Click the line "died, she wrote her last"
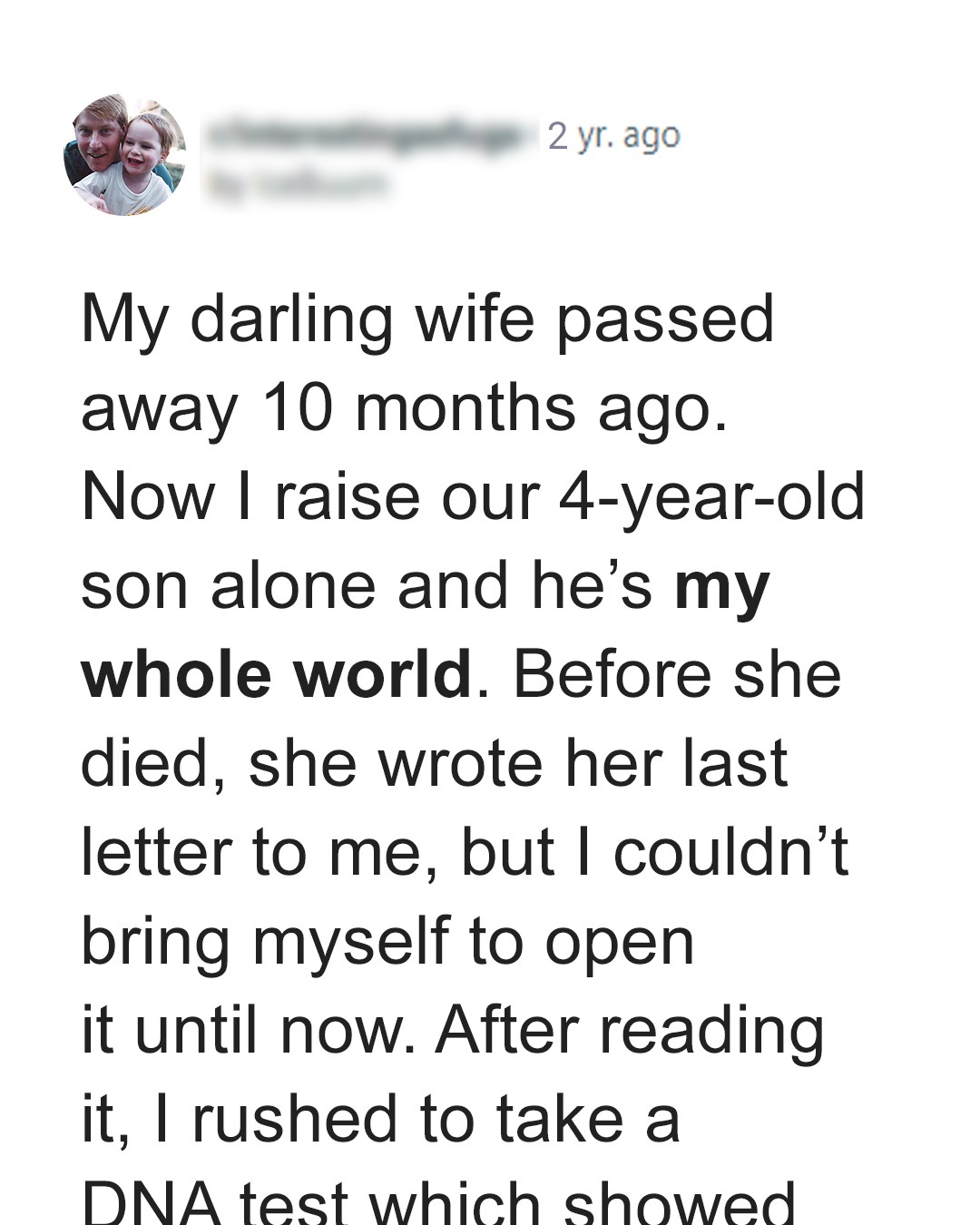This screenshot has height=1225, width=980. (x=434, y=764)
